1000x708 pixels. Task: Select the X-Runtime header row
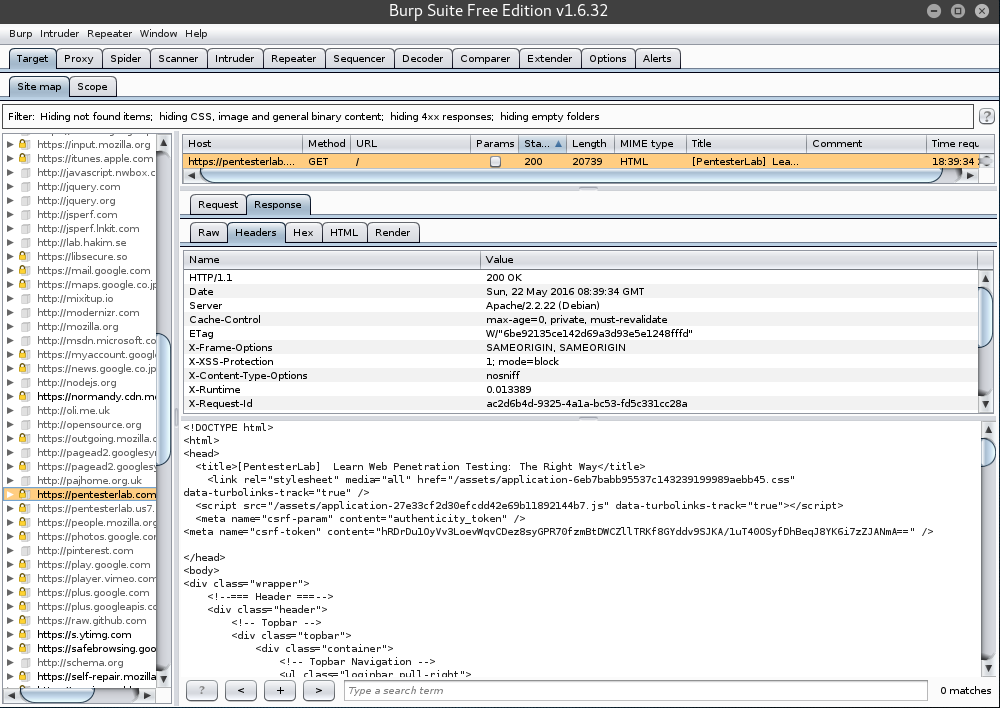(580, 390)
